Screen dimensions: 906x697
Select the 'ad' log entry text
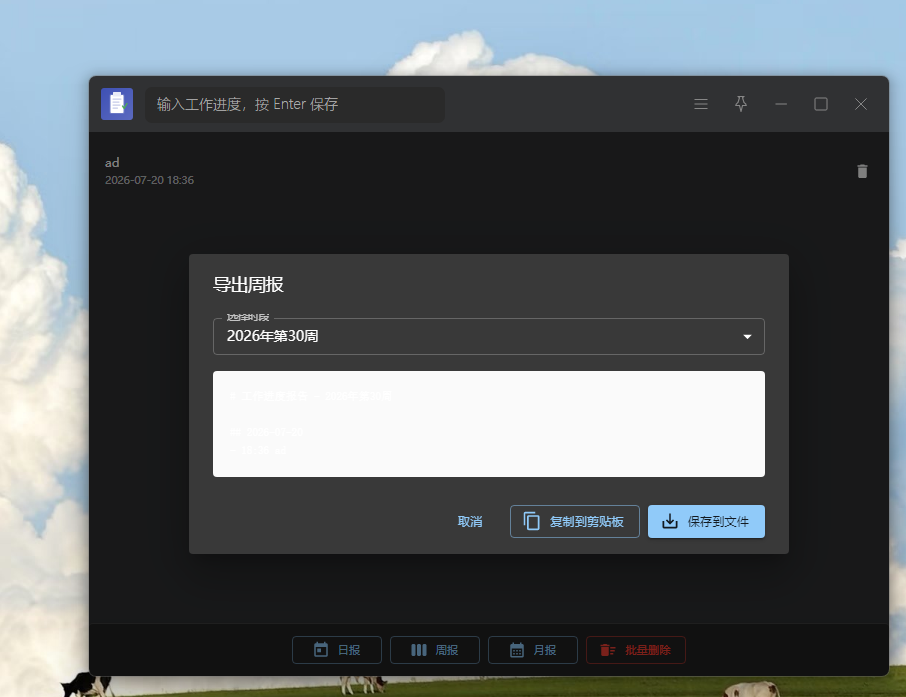112,162
